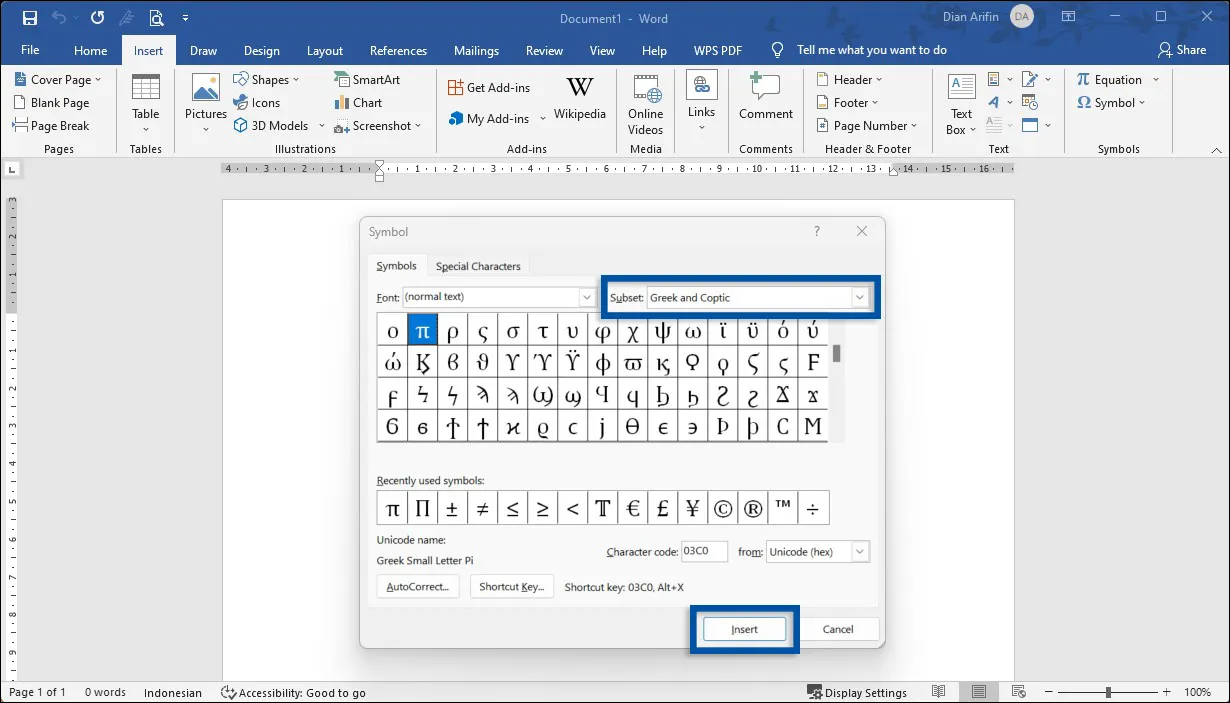Image resolution: width=1230 pixels, height=703 pixels.
Task: Change the 'from' encoding dropdown from Unicode (hex)
Action: (x=858, y=551)
